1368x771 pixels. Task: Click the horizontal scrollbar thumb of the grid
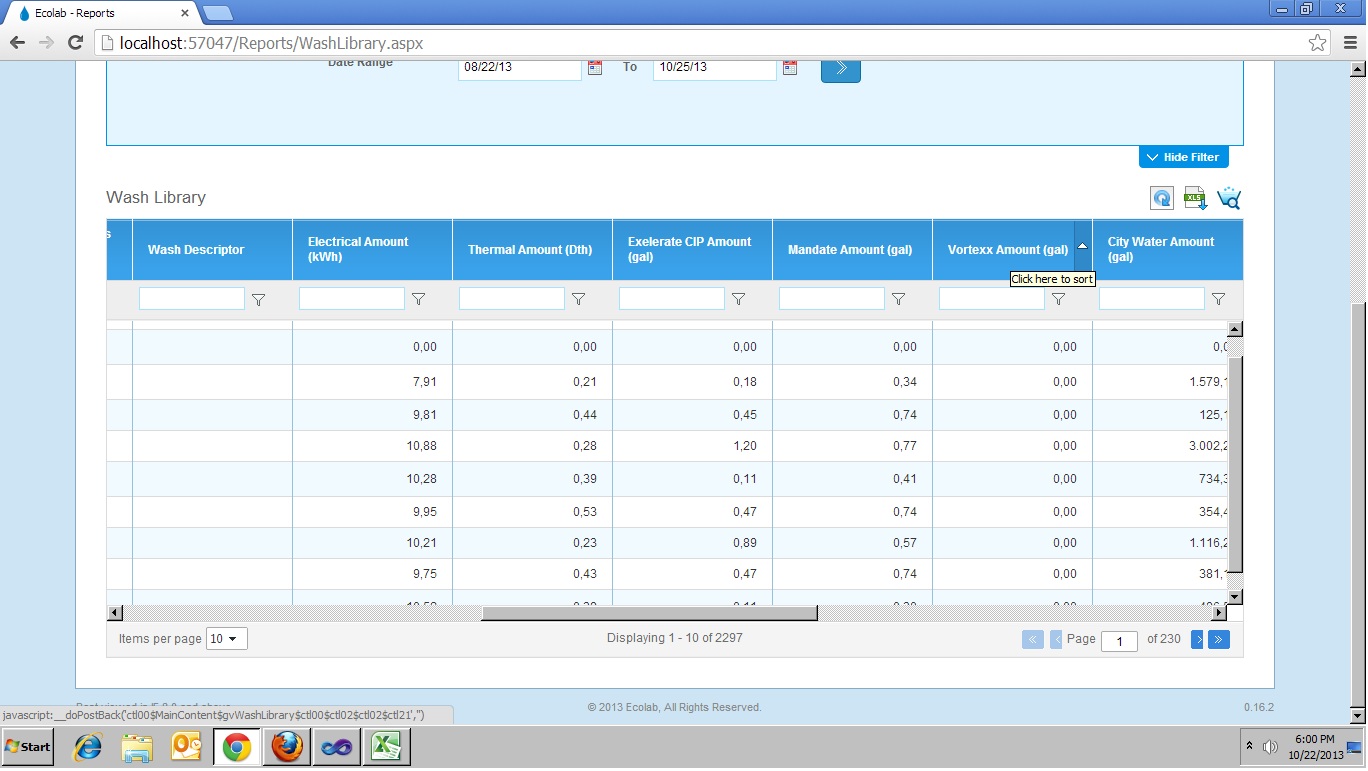click(x=648, y=613)
